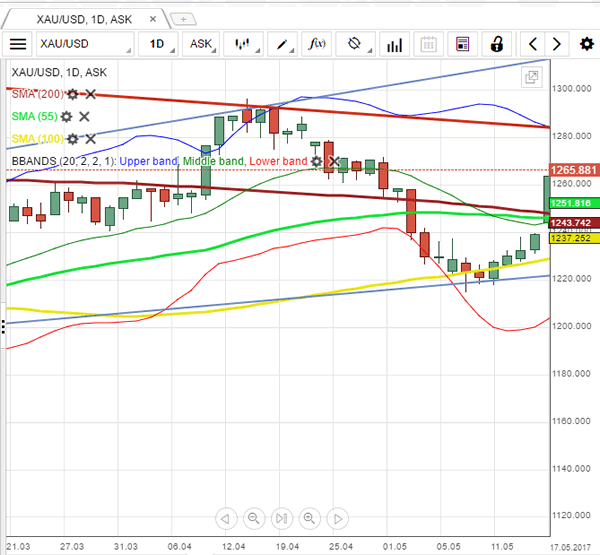
Task: Click the 1243.742 dark red price label
Action: 574,223
